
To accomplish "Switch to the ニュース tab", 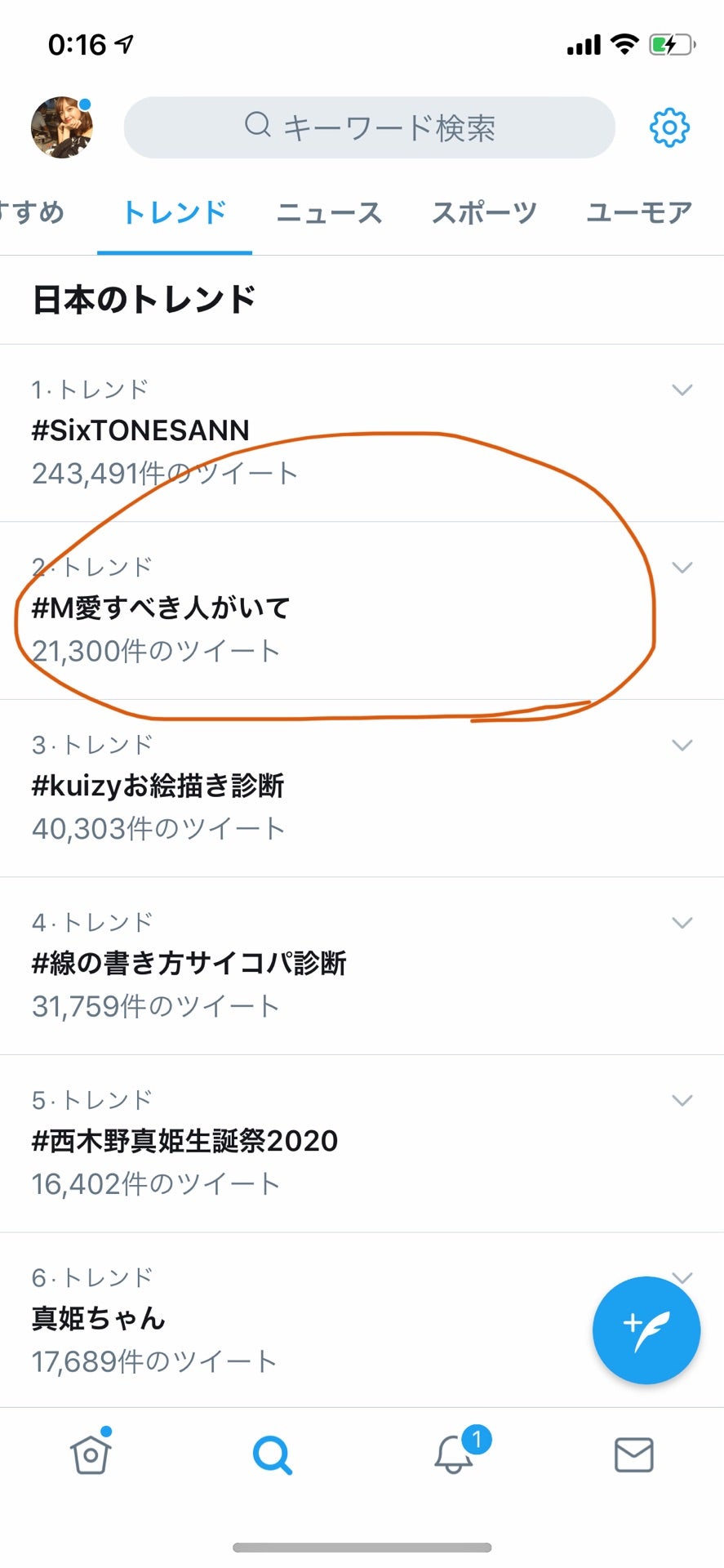I will [x=329, y=213].
